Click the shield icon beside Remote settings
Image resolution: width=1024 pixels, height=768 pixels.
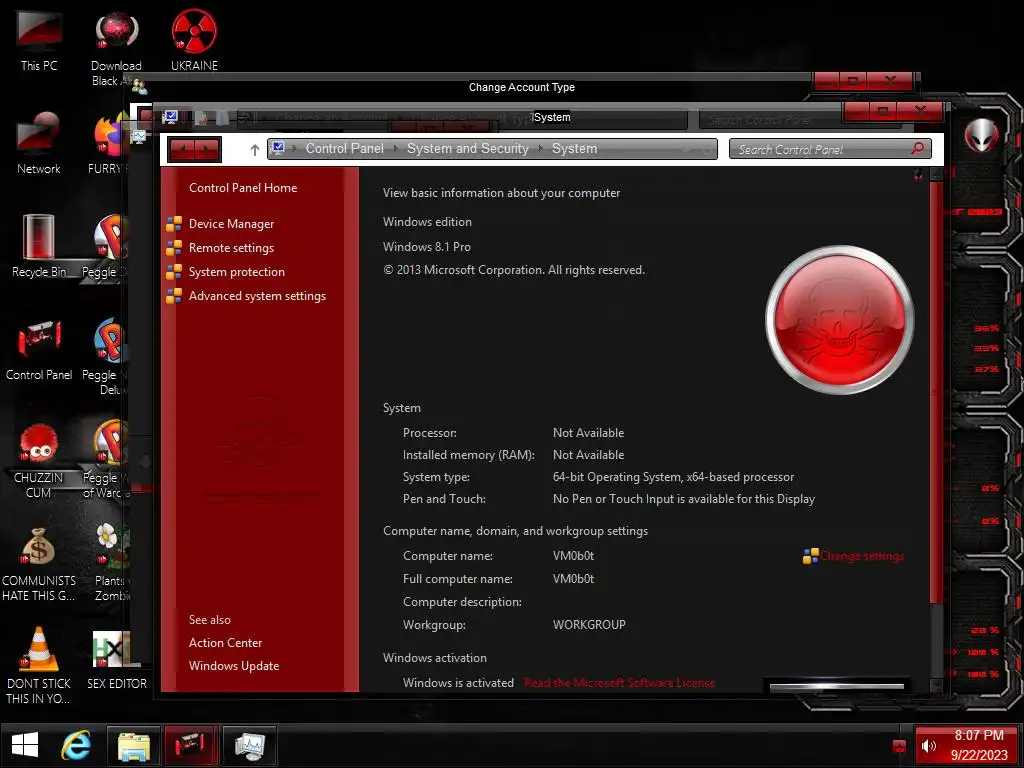pyautogui.click(x=174, y=248)
